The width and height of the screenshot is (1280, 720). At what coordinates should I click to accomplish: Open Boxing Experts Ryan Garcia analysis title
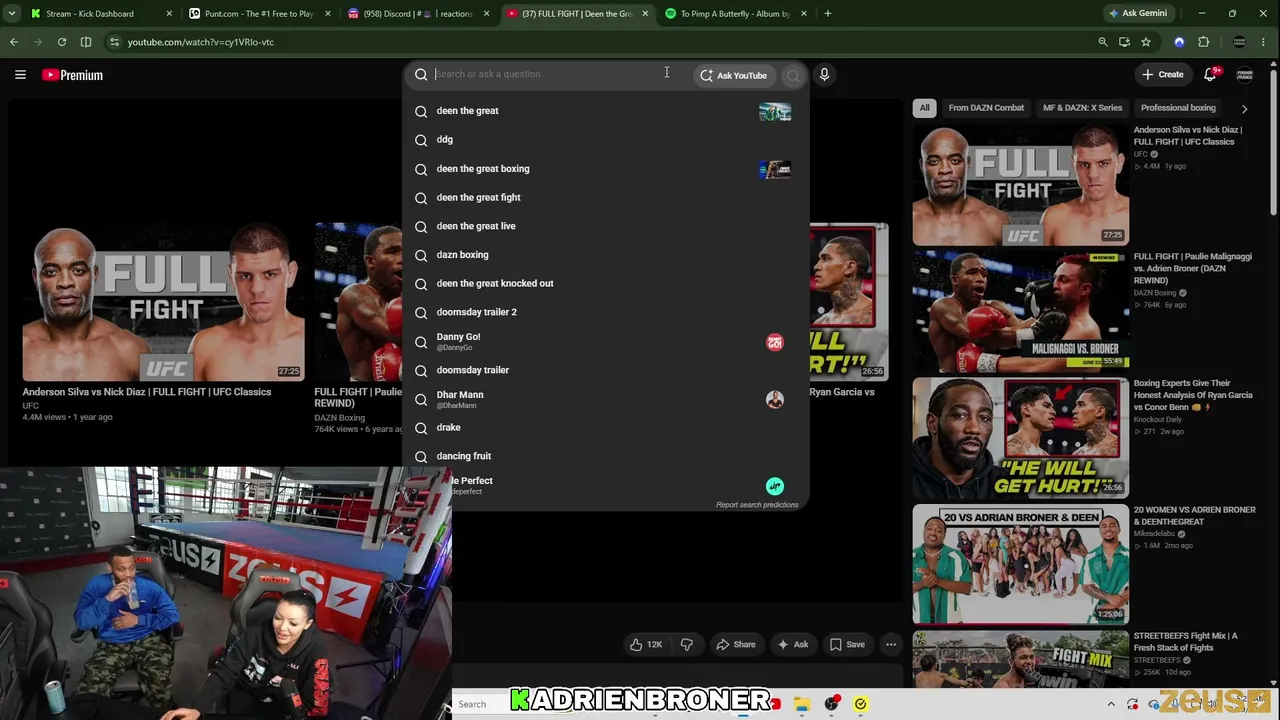pos(1193,395)
